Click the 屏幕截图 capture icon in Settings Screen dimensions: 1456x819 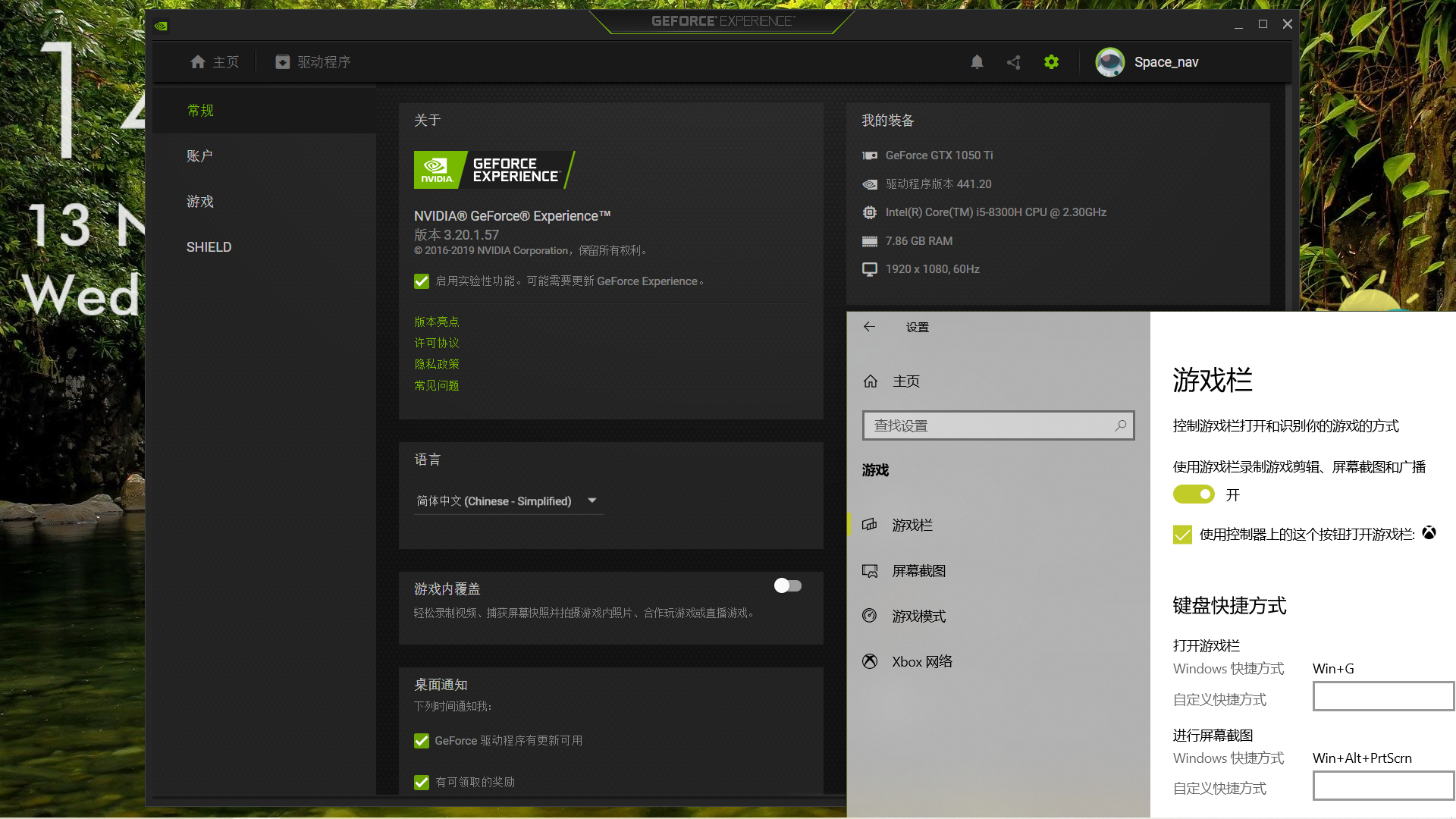coord(870,571)
